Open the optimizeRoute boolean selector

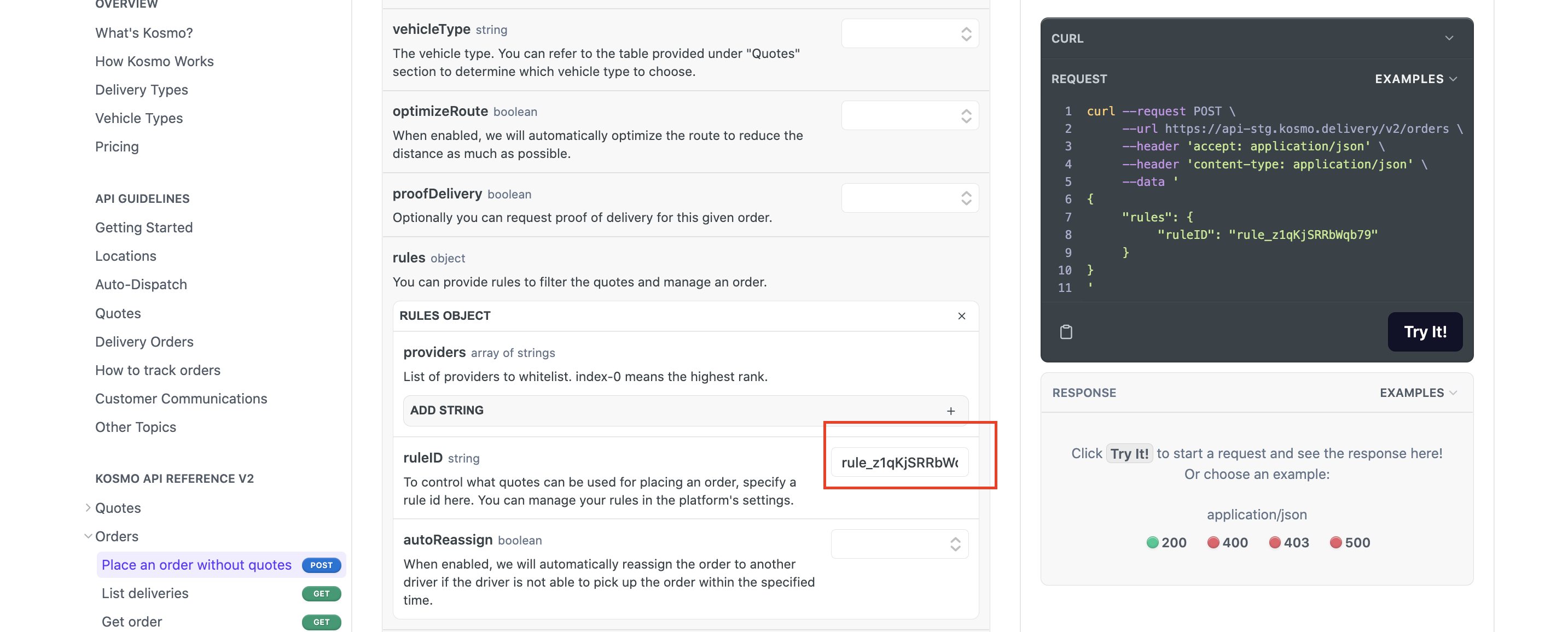pos(909,115)
